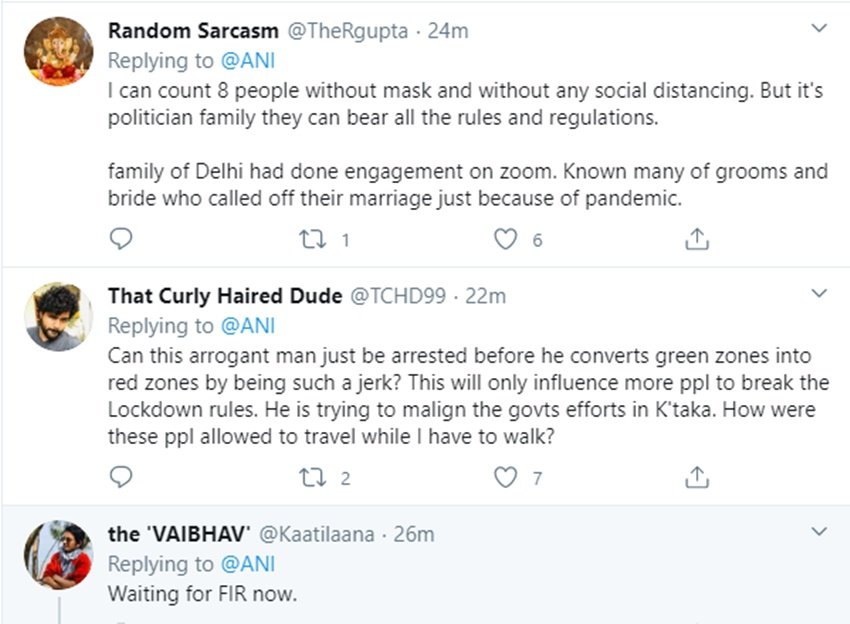
Task: Share That Curly Haired Dude's tweet
Action: [x=697, y=477]
